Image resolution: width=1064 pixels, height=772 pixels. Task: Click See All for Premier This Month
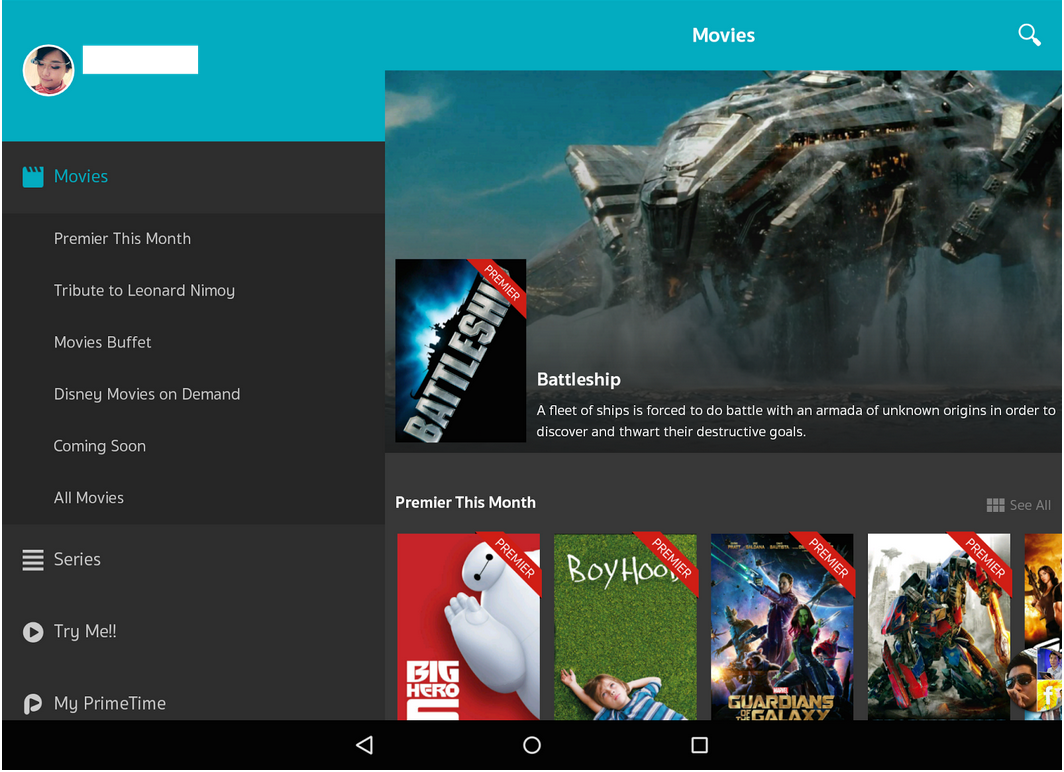point(1019,505)
